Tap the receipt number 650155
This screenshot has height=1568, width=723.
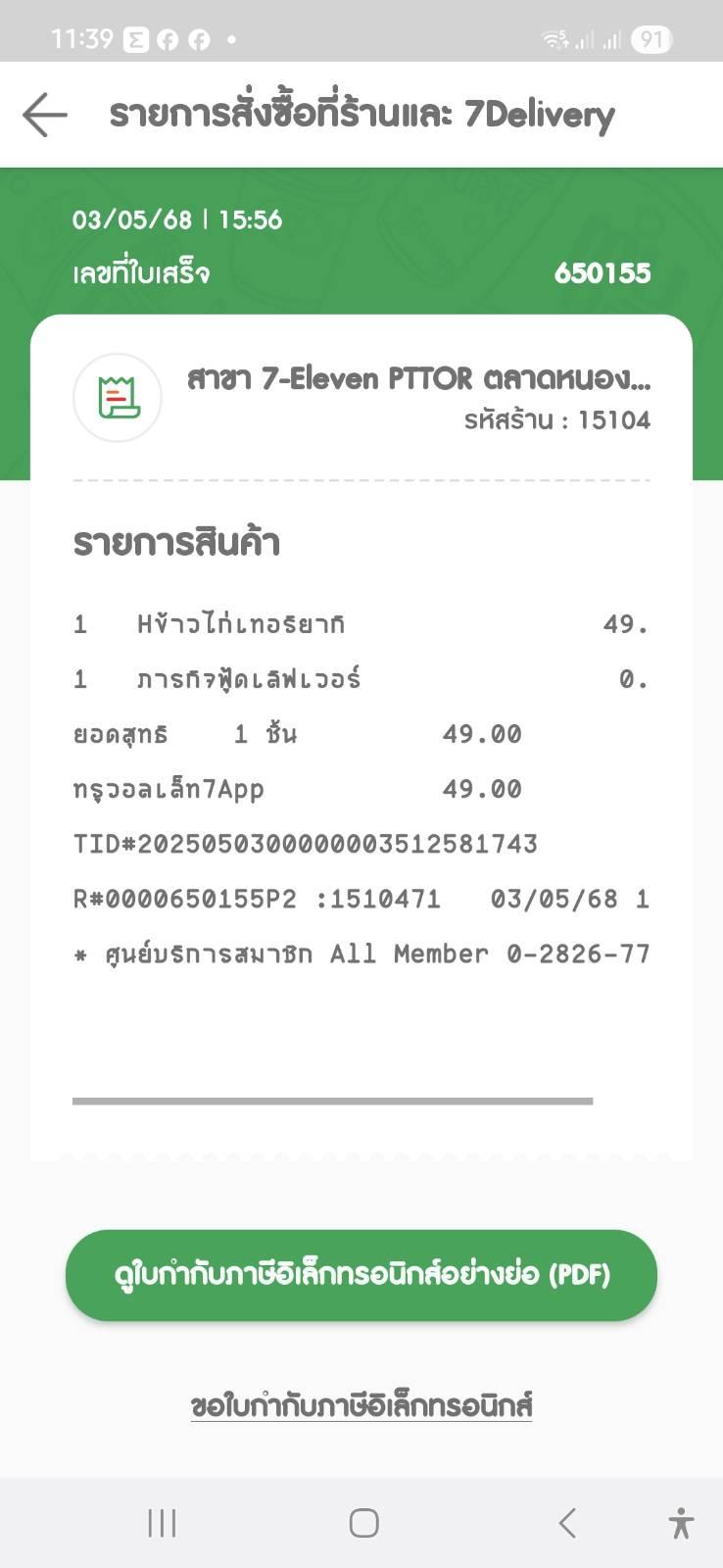602,272
